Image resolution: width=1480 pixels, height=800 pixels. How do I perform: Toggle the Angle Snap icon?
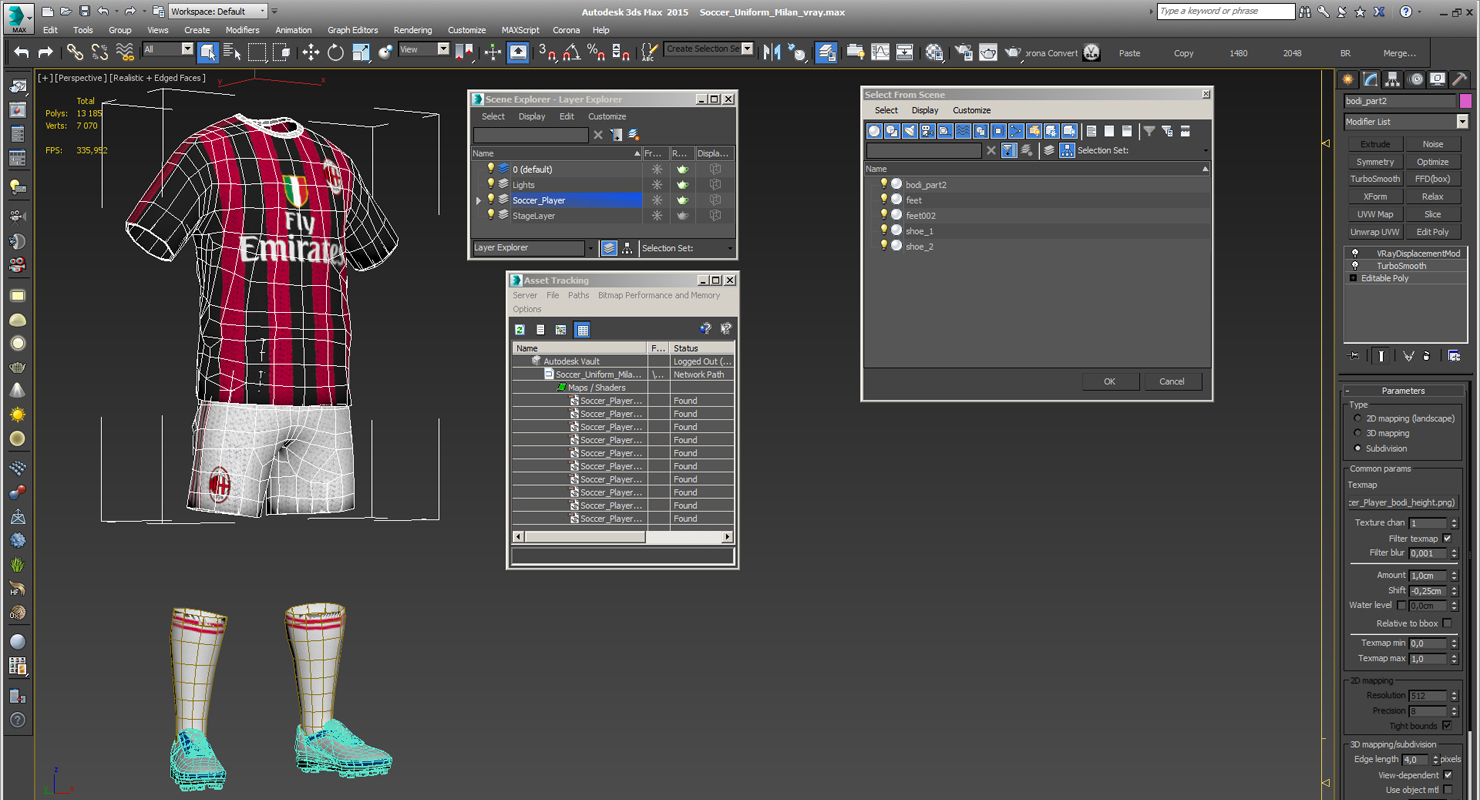point(571,52)
